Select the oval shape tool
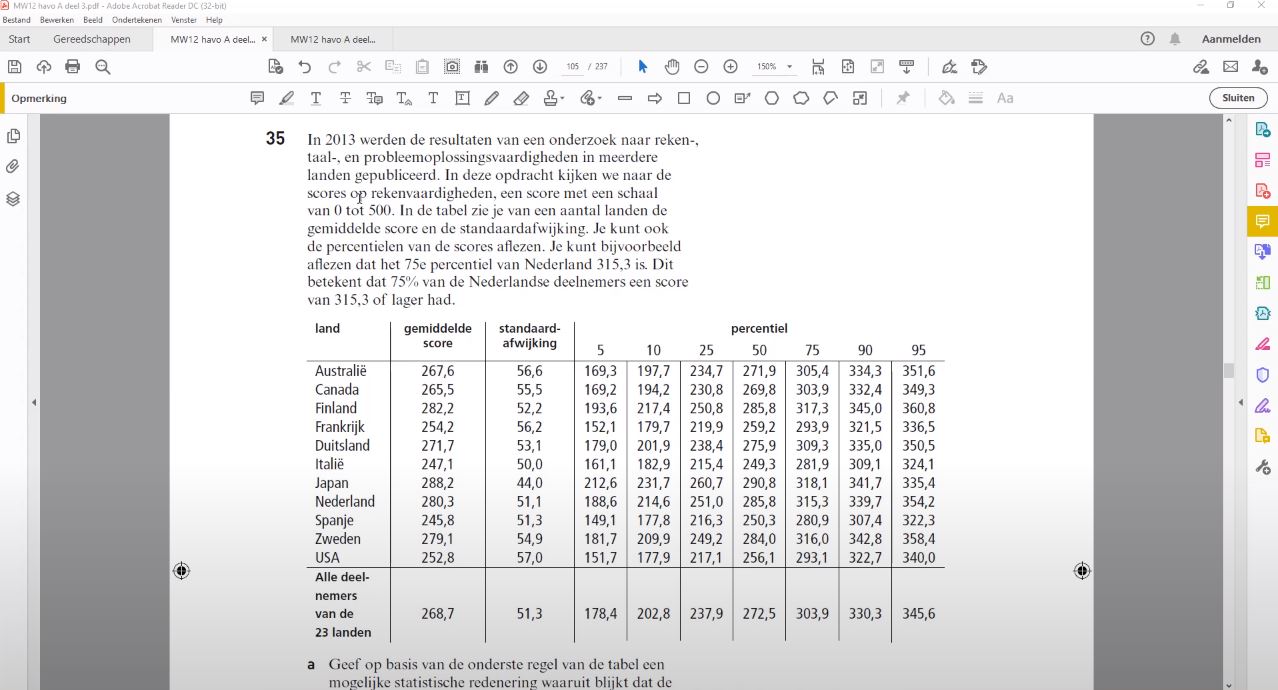This screenshot has height=690, width=1278. point(713,98)
